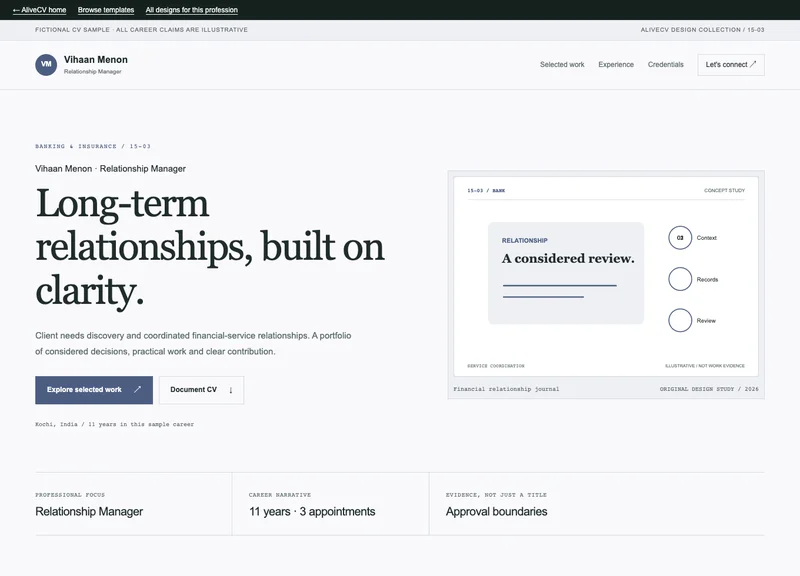
Task: Go back to AliveCV home
Action: pyautogui.click(x=39, y=10)
